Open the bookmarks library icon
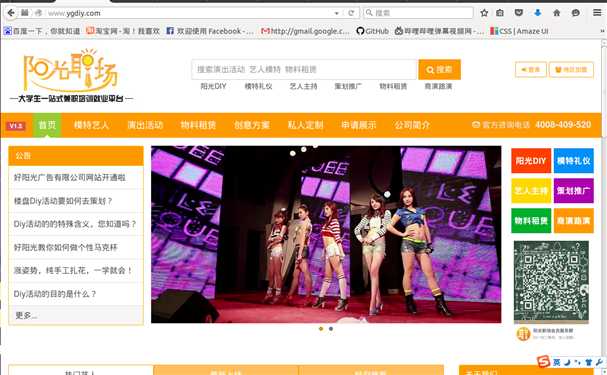This screenshot has height=375, width=607. tap(500, 13)
